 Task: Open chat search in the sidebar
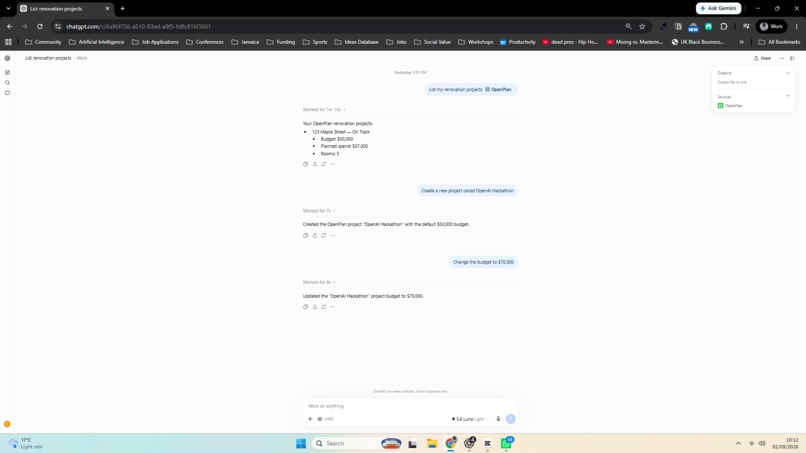click(x=7, y=83)
